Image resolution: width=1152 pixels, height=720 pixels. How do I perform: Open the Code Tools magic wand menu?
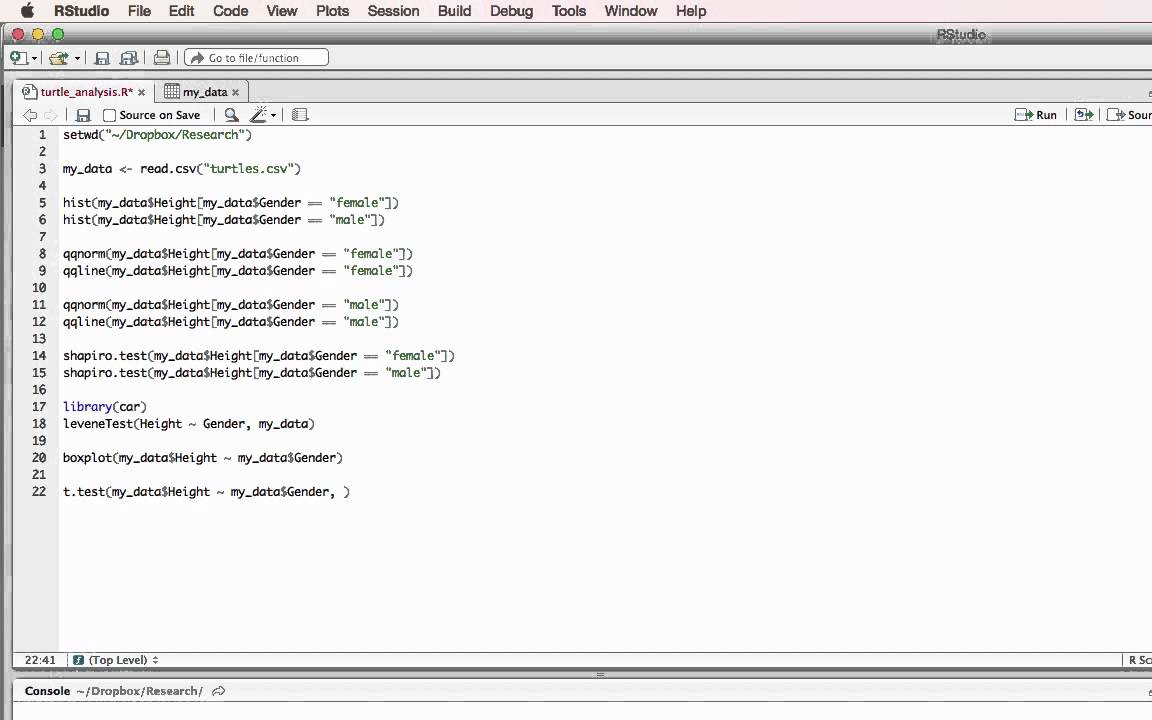pyautogui.click(x=263, y=115)
